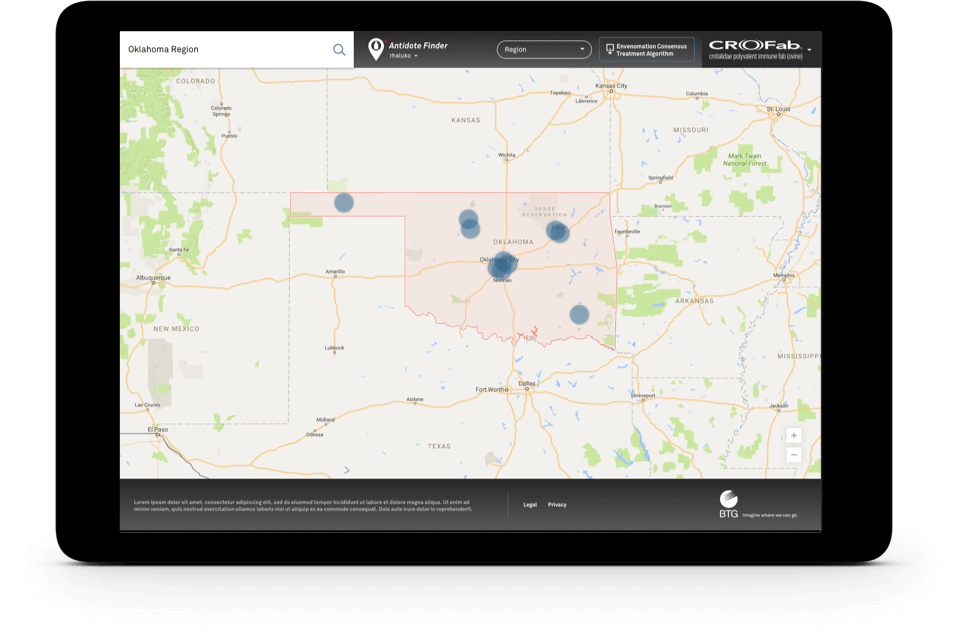955x633 pixels.
Task: Click the KANSAS state label
Action: (x=466, y=121)
